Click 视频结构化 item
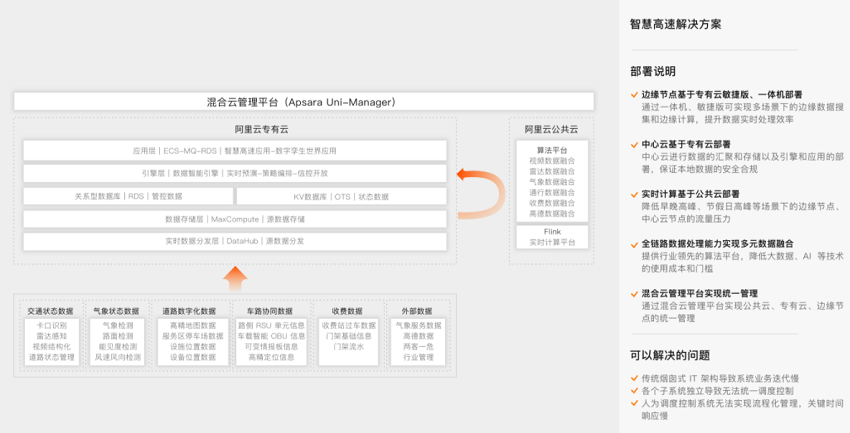The image size is (850, 433). click(51, 347)
